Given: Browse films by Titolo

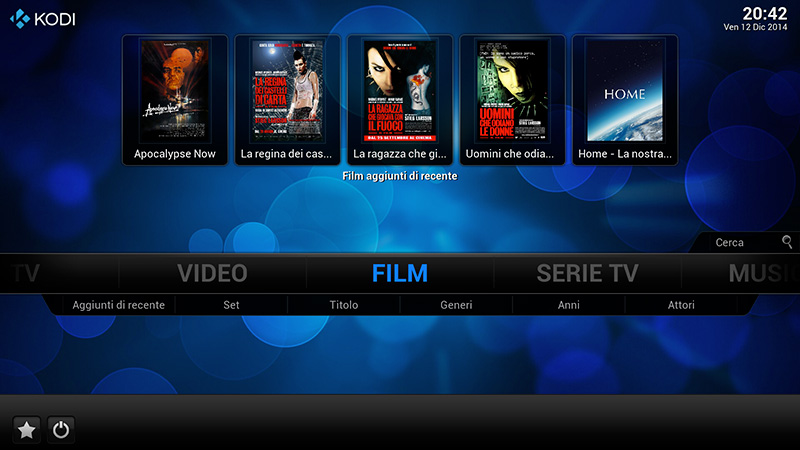Looking at the screenshot, I should point(344,305).
